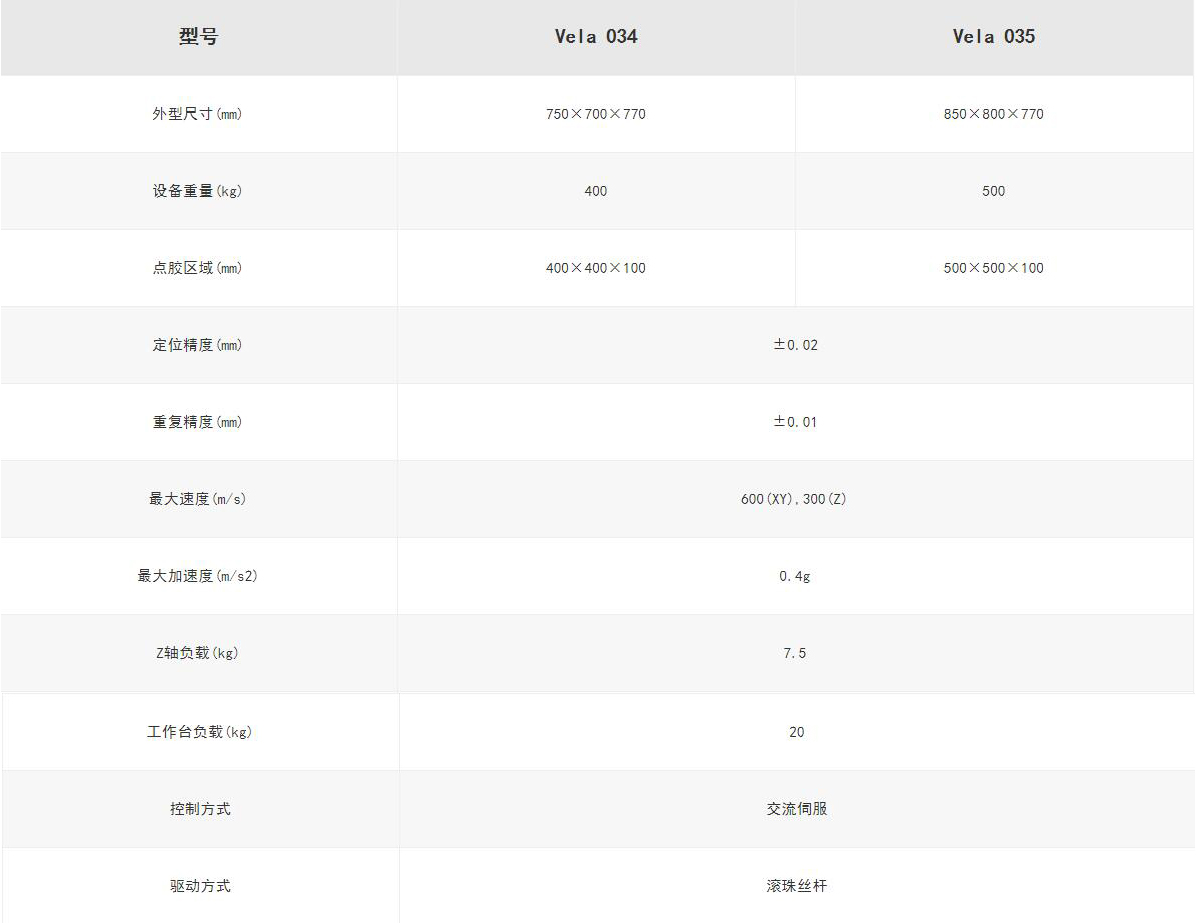Click the 最大速度(m/s) row label
Screen dimensions: 1197x923
tap(197, 499)
